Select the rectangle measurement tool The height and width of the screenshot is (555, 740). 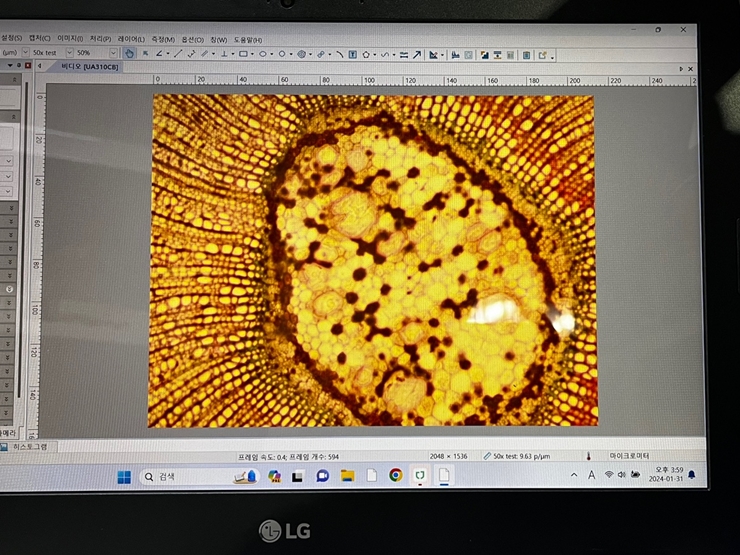(243, 54)
